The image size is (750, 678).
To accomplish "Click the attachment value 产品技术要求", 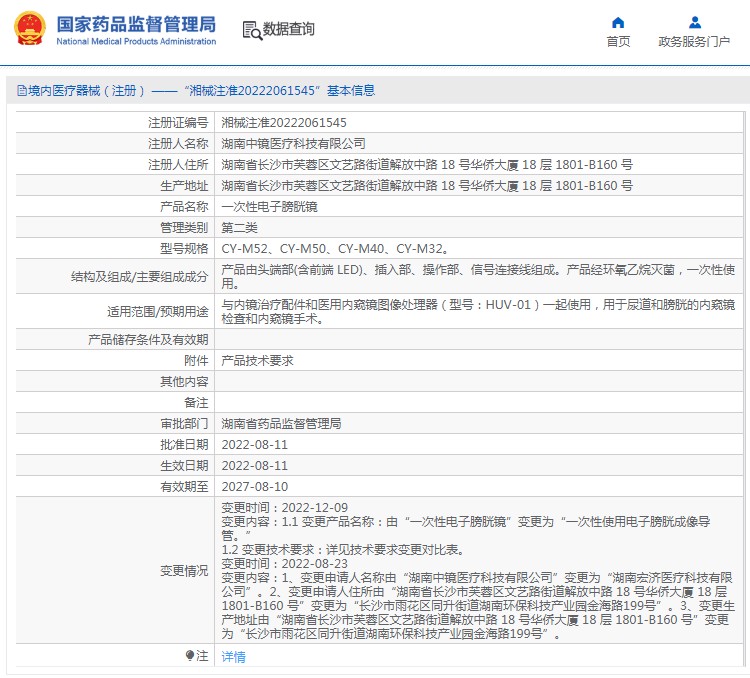I will coord(257,360).
